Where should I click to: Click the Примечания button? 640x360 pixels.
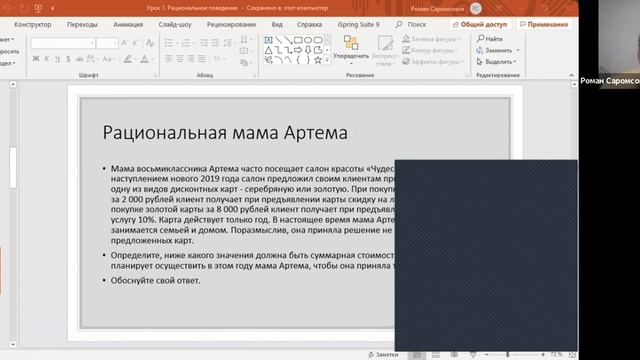[x=544, y=24]
